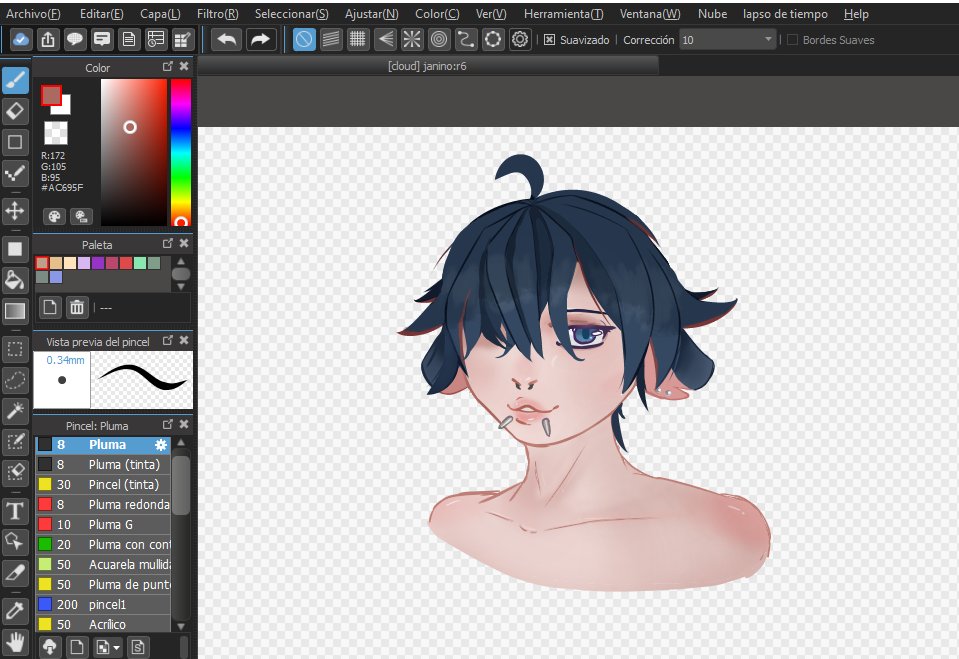
Task: Pop out the Color panel
Action: click(168, 67)
